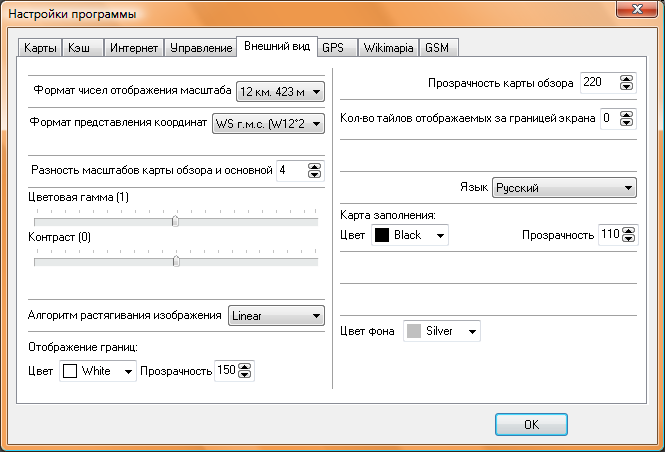Select the Интернет tab
Screen dimensions: 665x452
tap(133, 48)
